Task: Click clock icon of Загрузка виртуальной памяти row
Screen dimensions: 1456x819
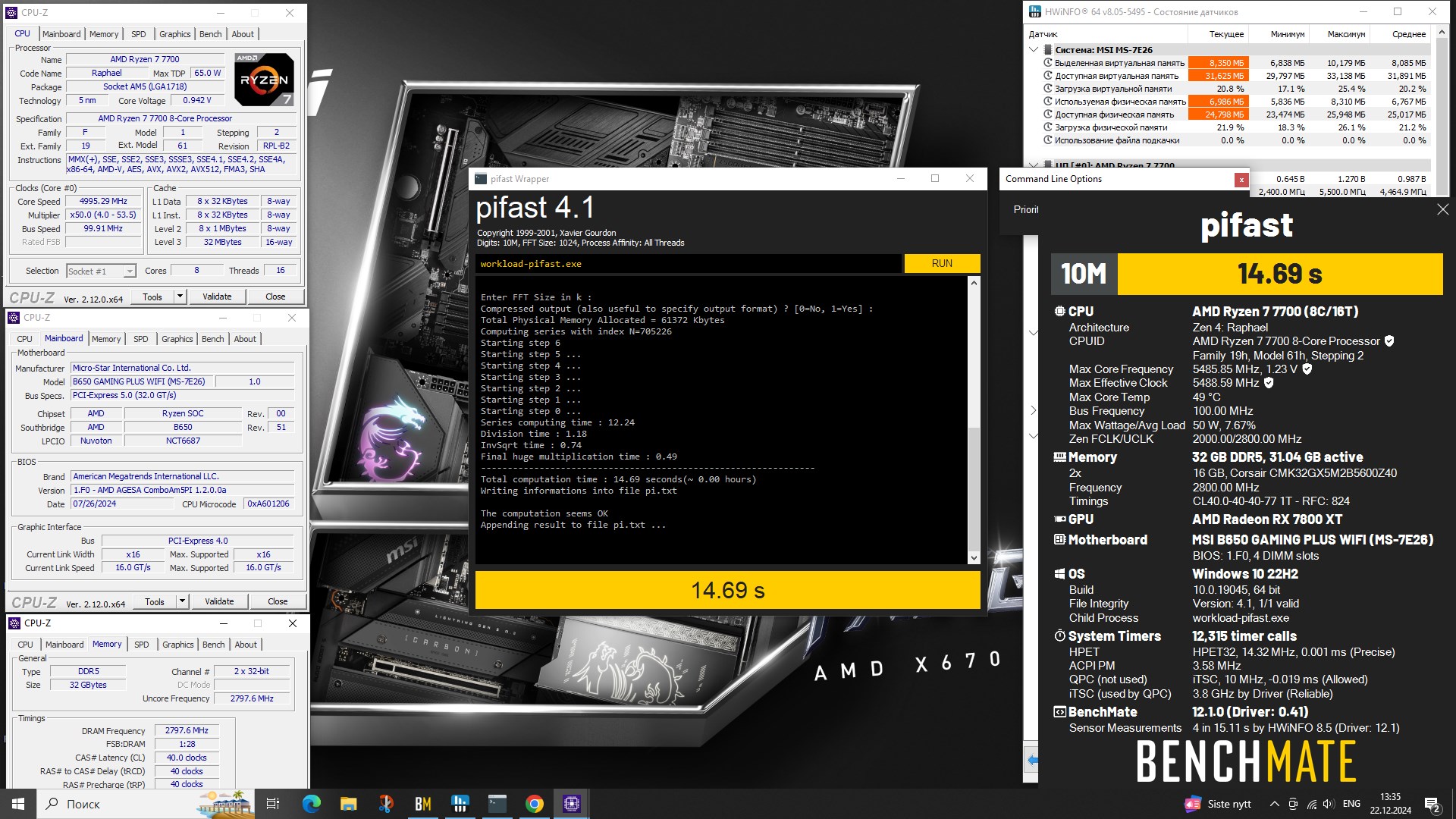Action: [x=1048, y=89]
